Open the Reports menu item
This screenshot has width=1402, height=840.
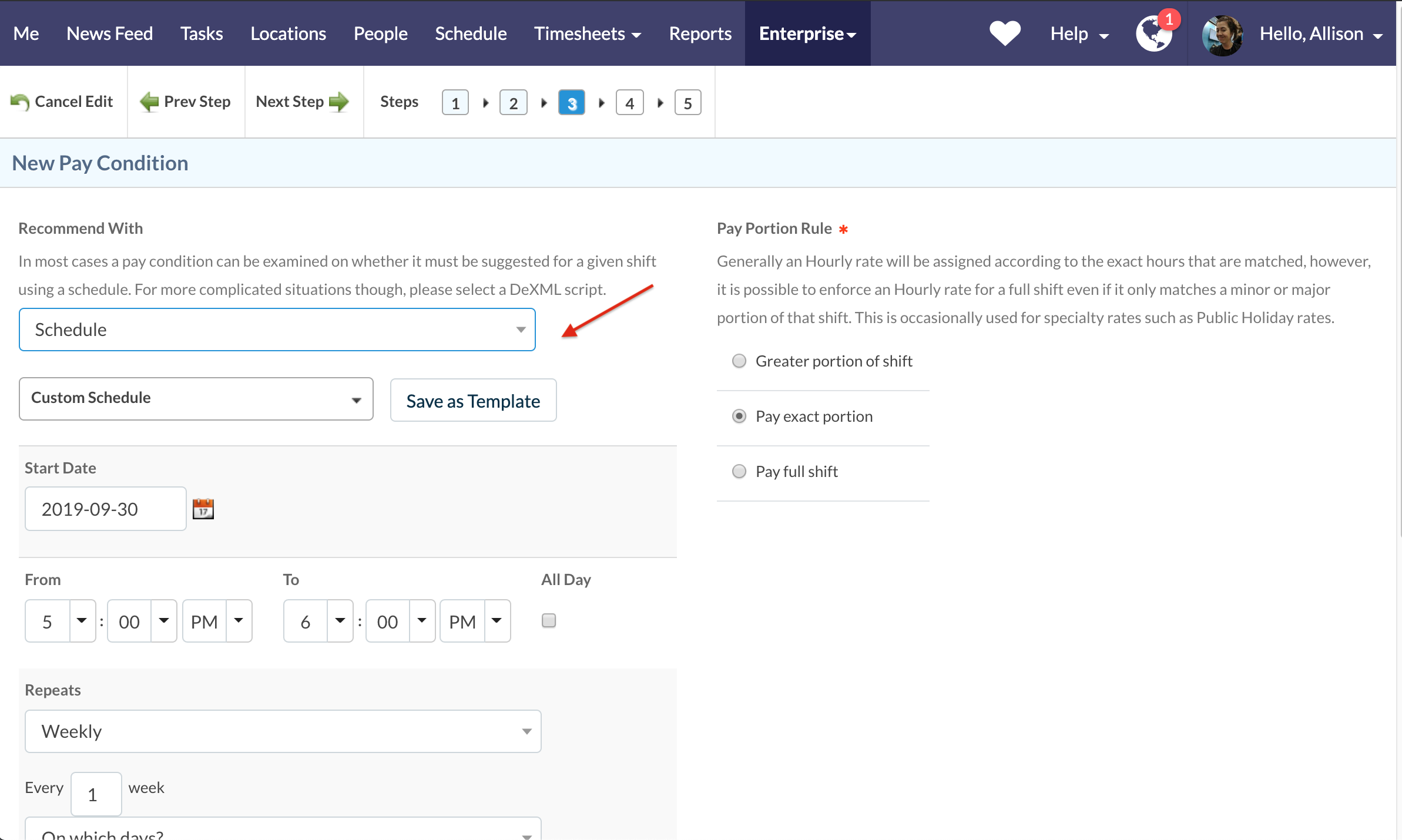coord(700,33)
